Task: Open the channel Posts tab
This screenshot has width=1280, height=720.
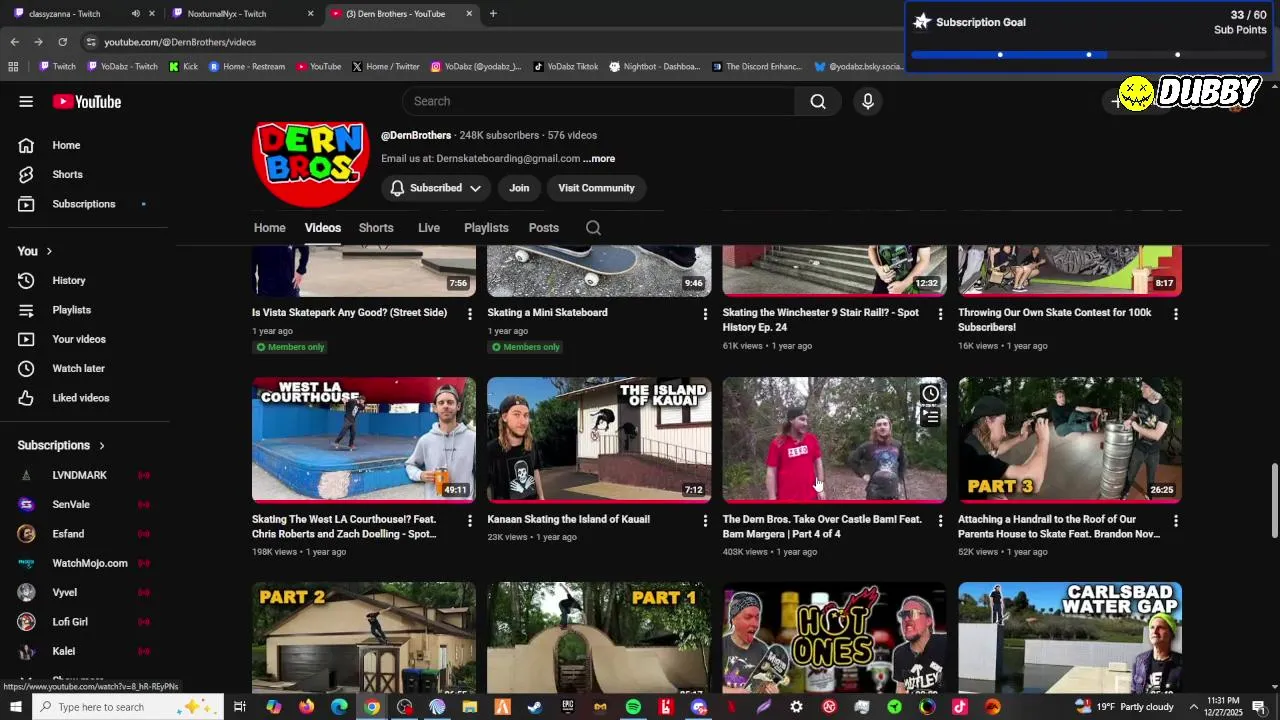Action: 544,228
